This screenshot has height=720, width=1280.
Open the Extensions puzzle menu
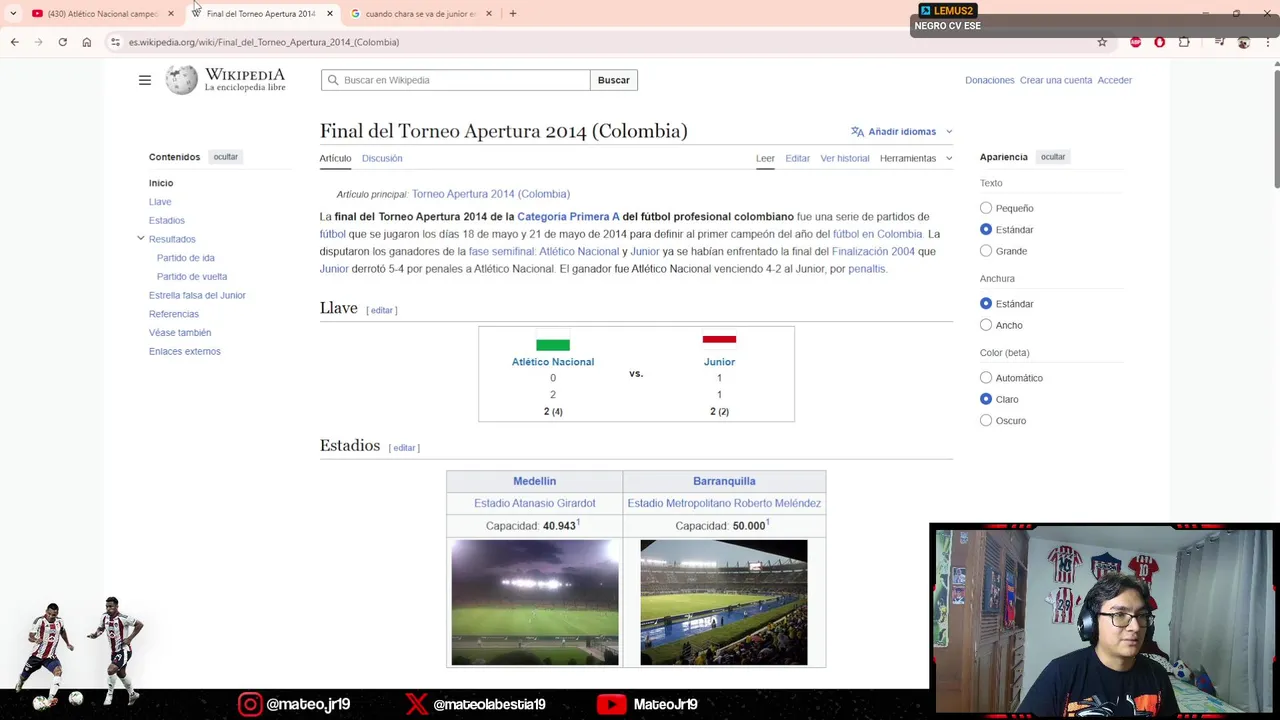1184,42
